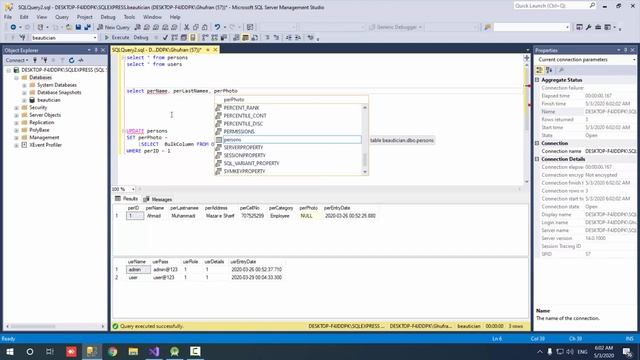Click the Uncomment selected lines icon
This screenshot has width=640, height=360.
276,38
